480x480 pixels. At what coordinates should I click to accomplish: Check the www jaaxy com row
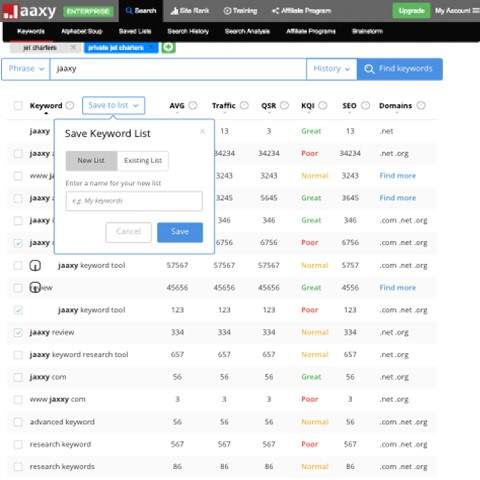pos(18,399)
